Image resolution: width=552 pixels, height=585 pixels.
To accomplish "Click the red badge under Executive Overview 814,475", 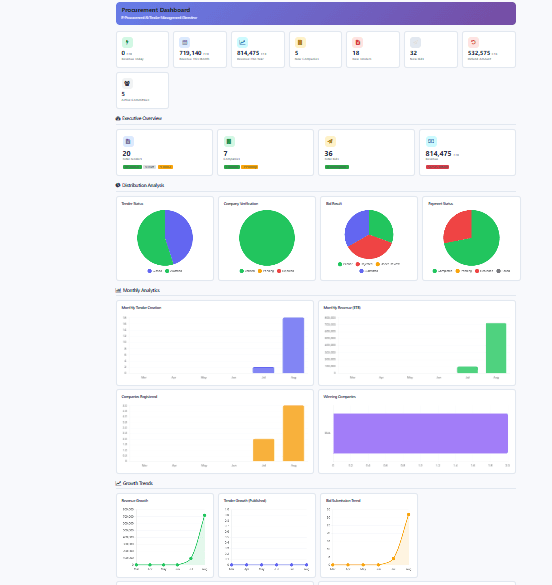I will [437, 167].
